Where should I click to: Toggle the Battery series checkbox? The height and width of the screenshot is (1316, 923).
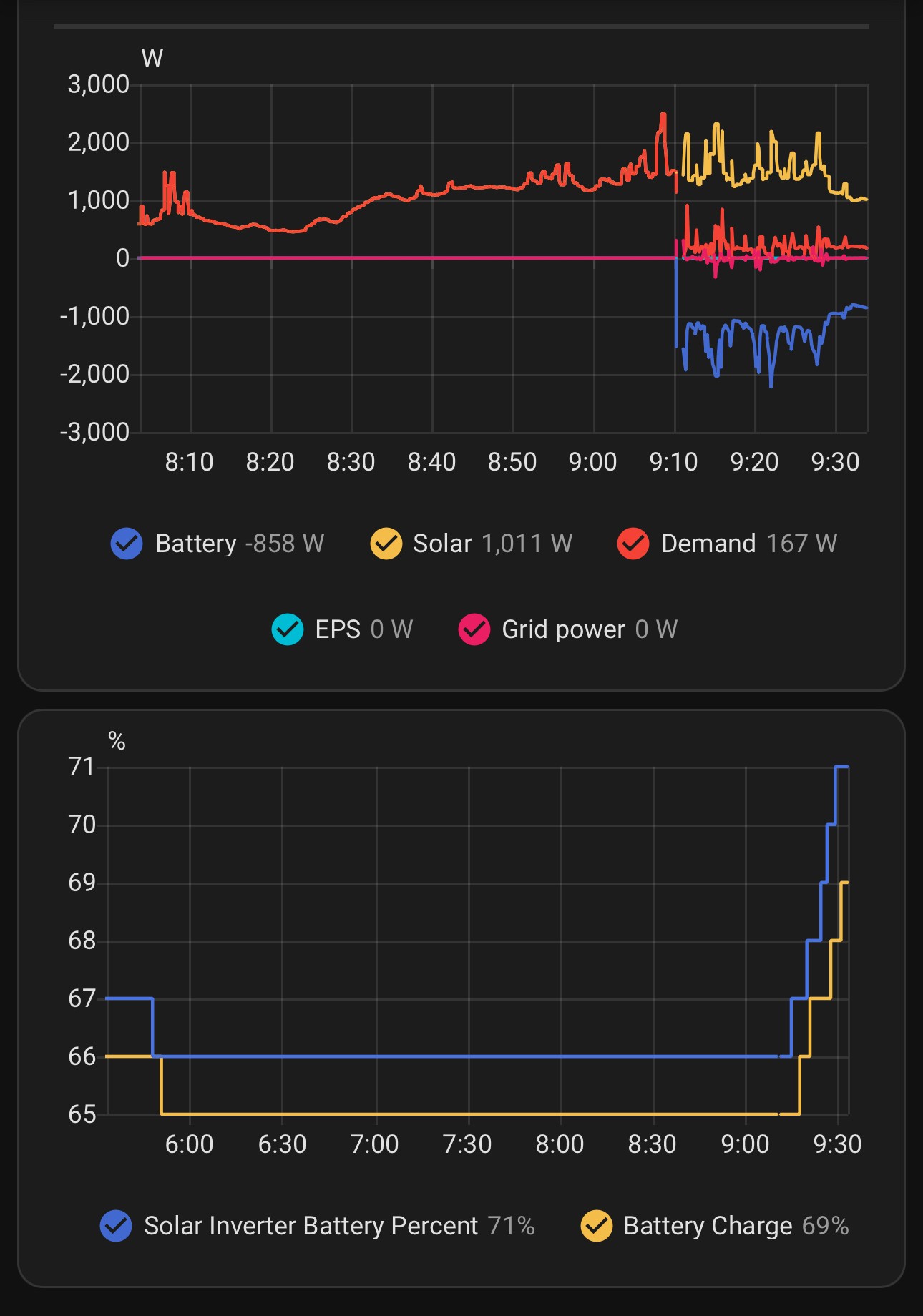(x=127, y=544)
